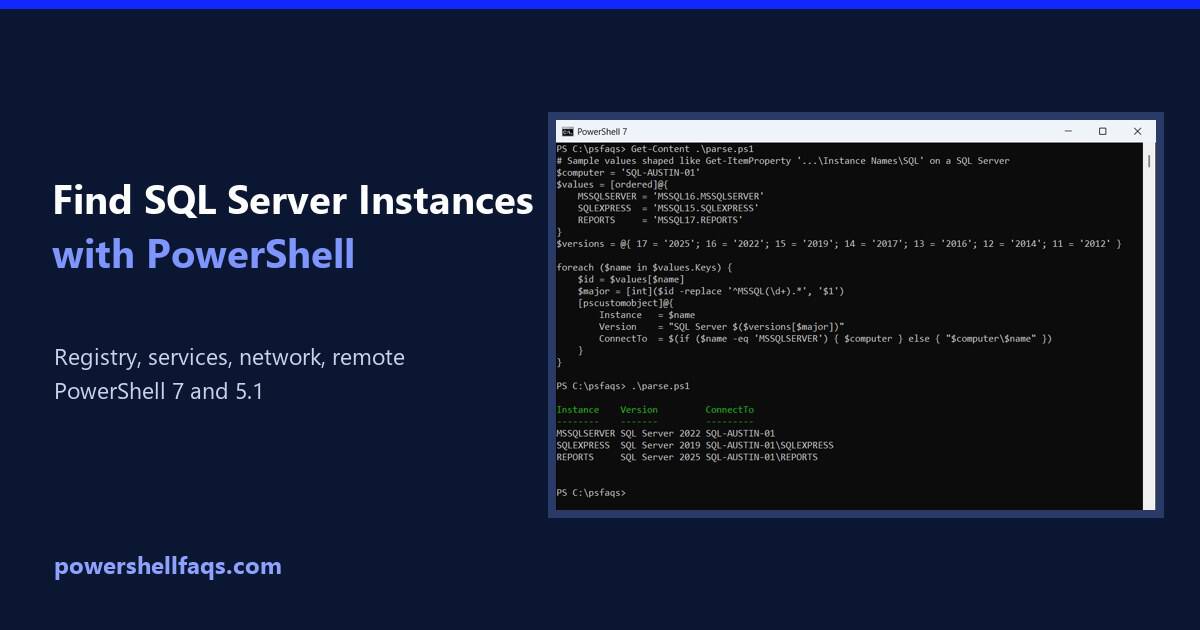The height and width of the screenshot is (630, 1200).
Task: Click the green "Instance" column header
Action: (x=578, y=410)
